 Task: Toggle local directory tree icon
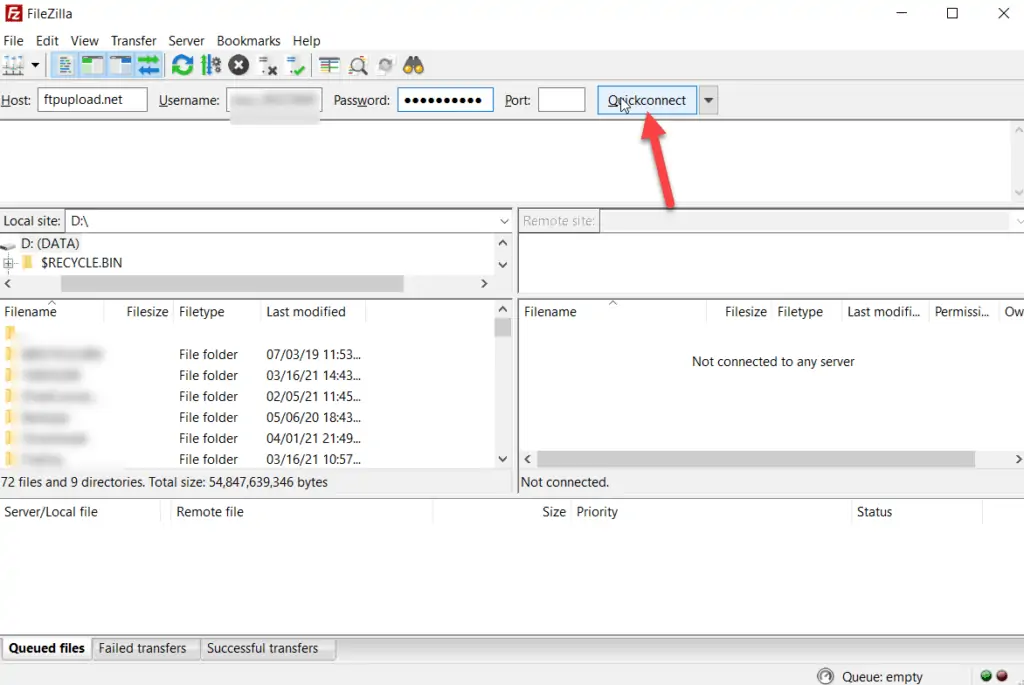93,65
